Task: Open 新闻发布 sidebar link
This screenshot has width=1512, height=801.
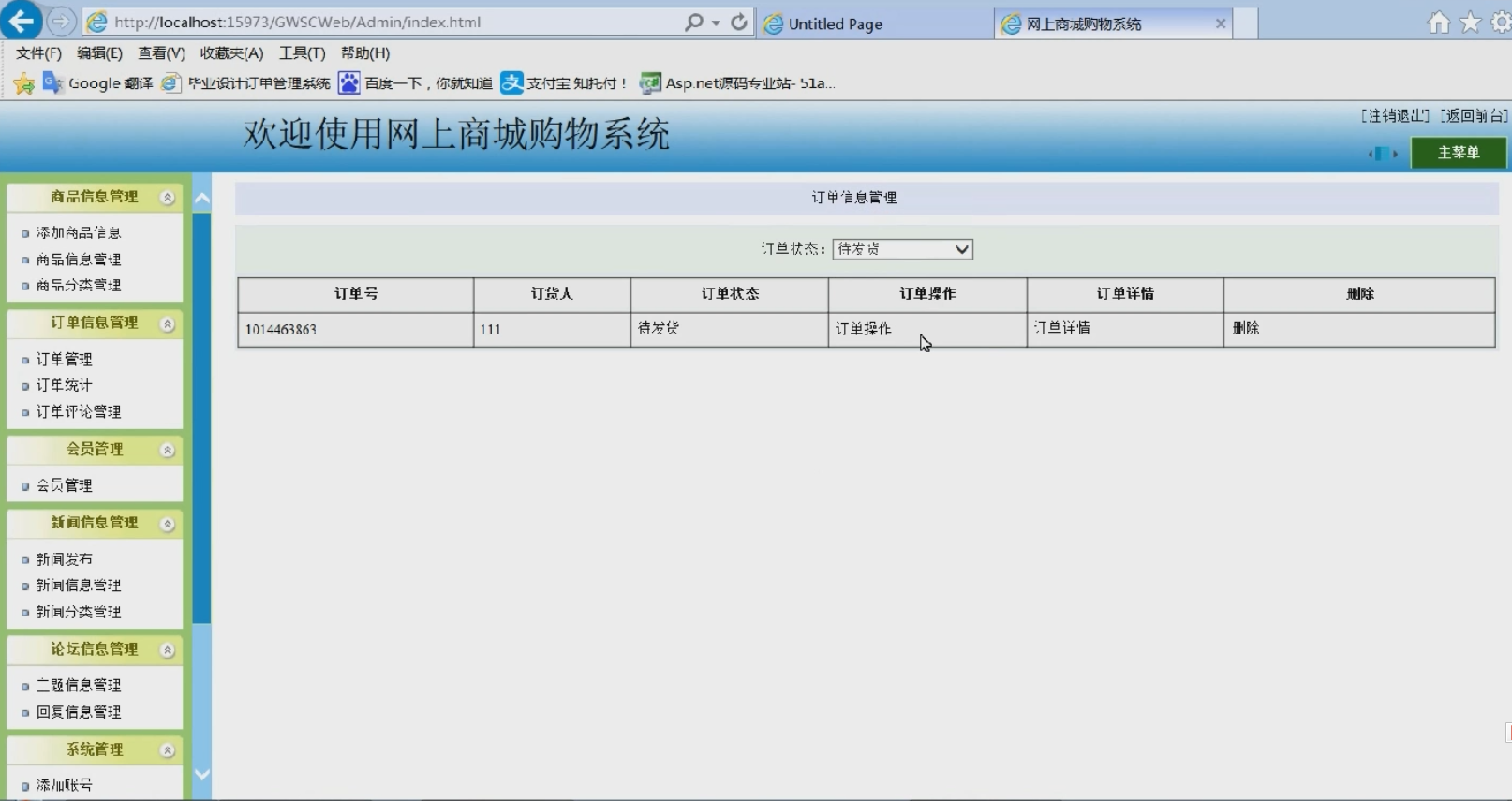Action: pyautogui.click(x=64, y=559)
